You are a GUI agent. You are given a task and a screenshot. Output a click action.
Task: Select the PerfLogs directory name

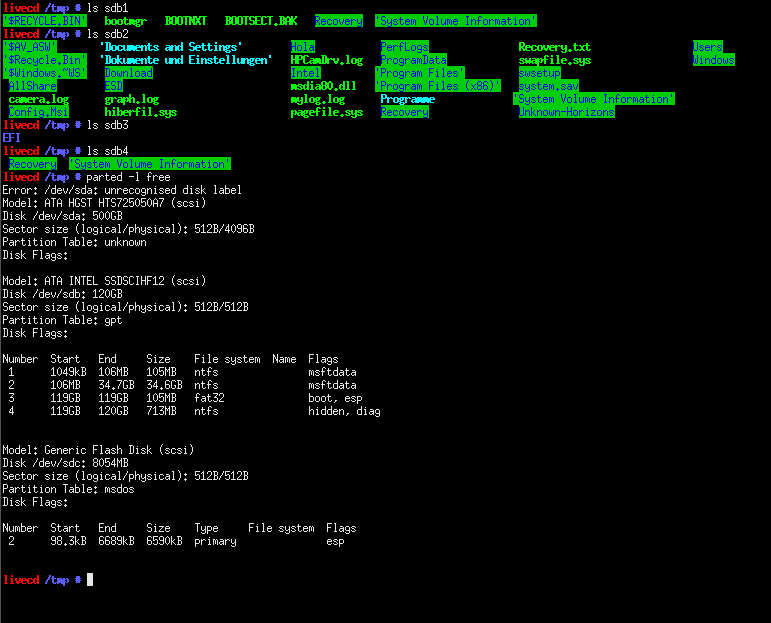point(405,47)
